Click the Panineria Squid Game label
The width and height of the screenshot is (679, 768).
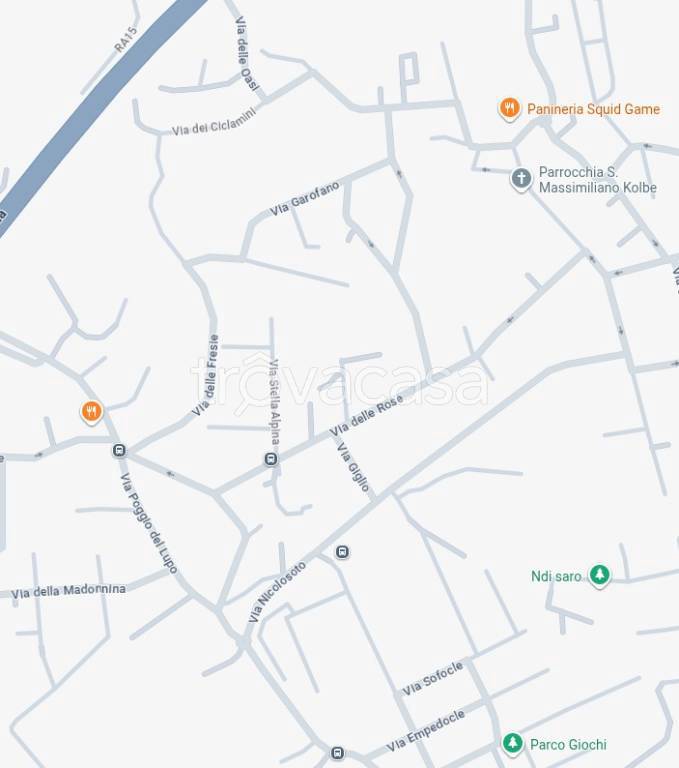point(593,109)
